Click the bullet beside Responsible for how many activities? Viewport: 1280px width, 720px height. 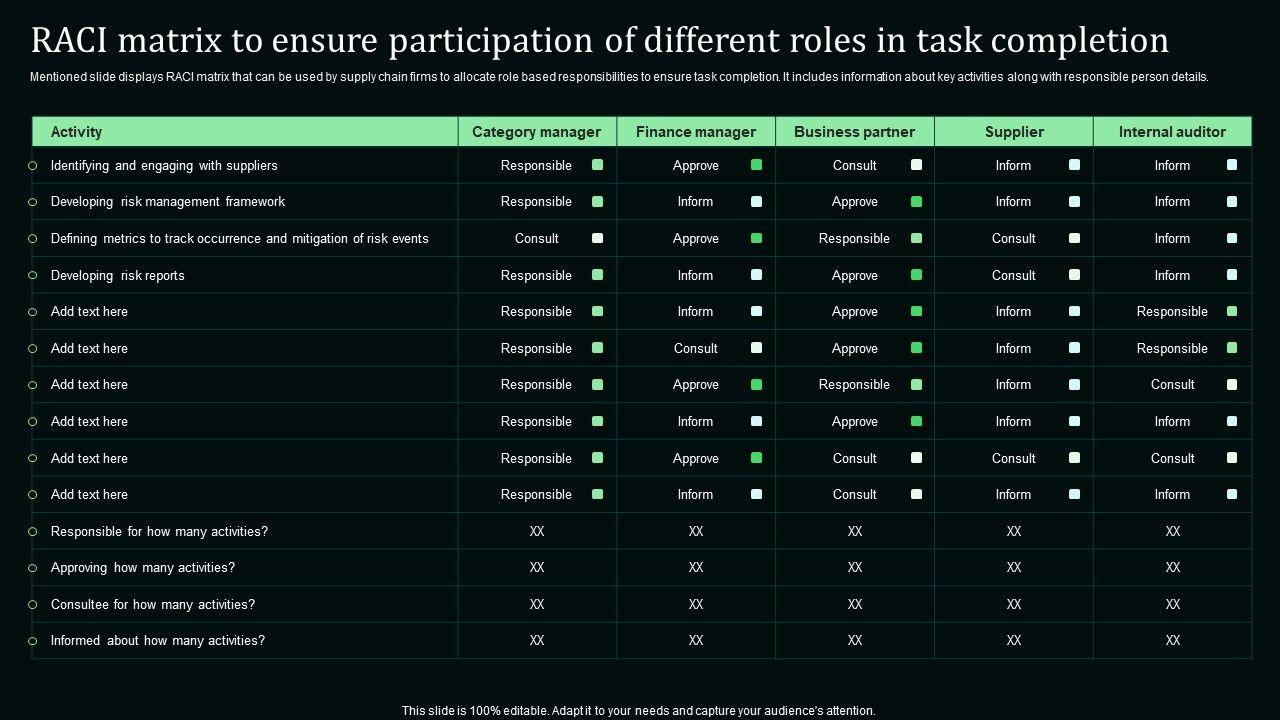click(33, 532)
